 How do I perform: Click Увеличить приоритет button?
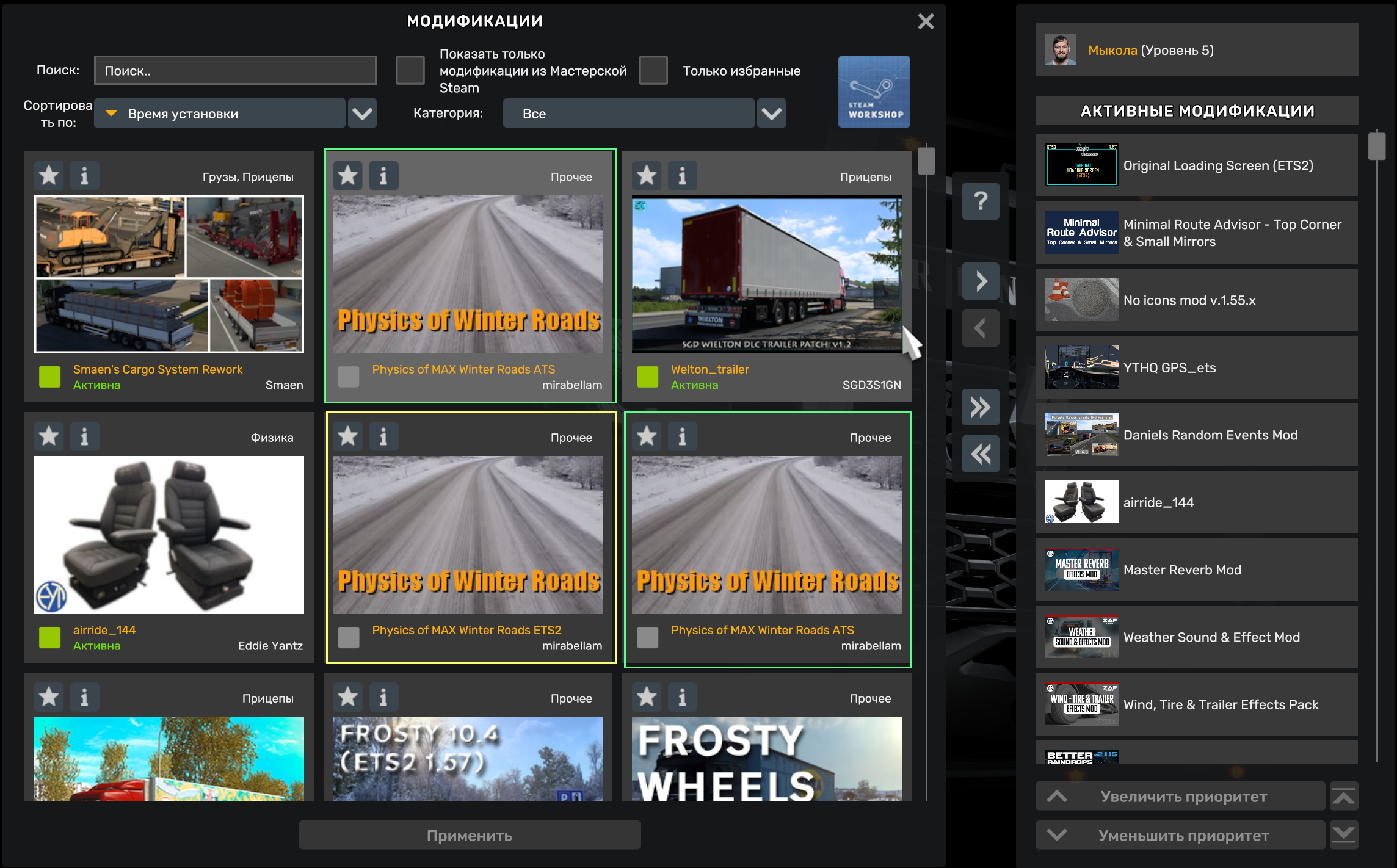(1180, 796)
